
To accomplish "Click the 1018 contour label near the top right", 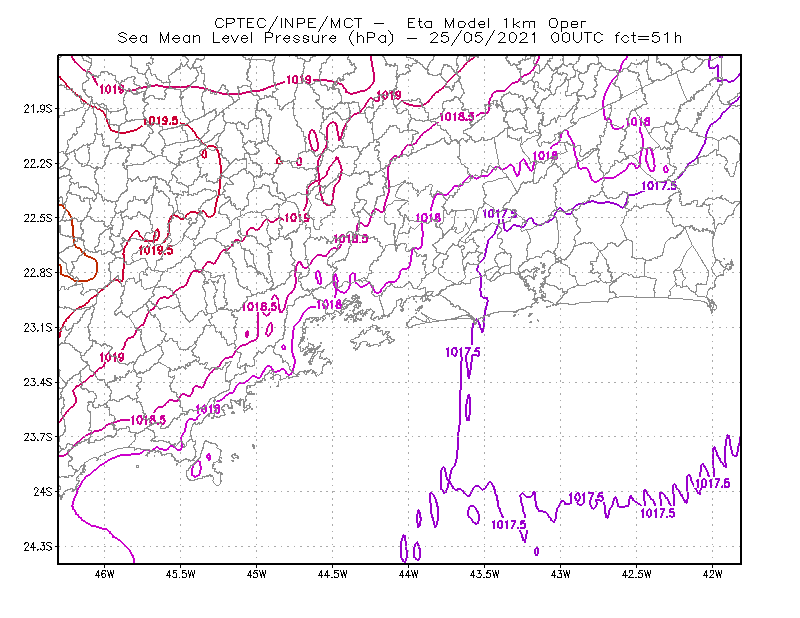I will [638, 122].
